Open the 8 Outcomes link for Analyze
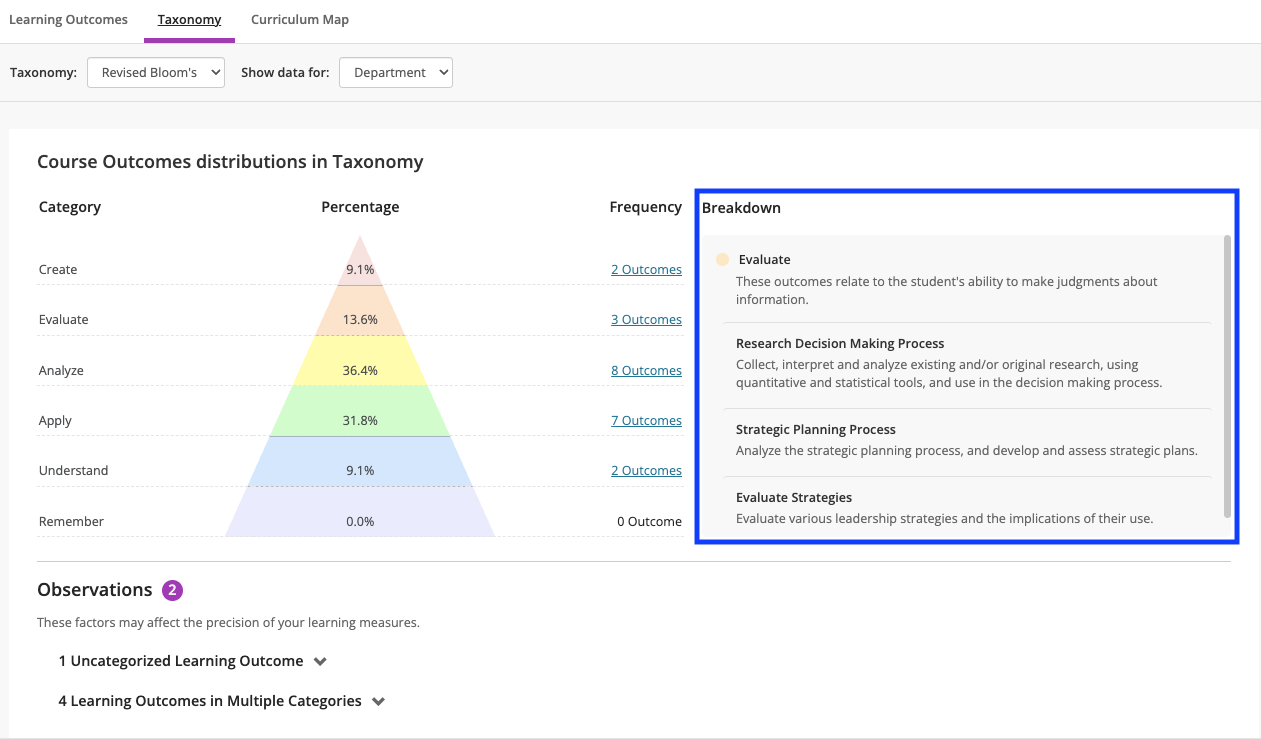The image size is (1261, 739). [646, 371]
